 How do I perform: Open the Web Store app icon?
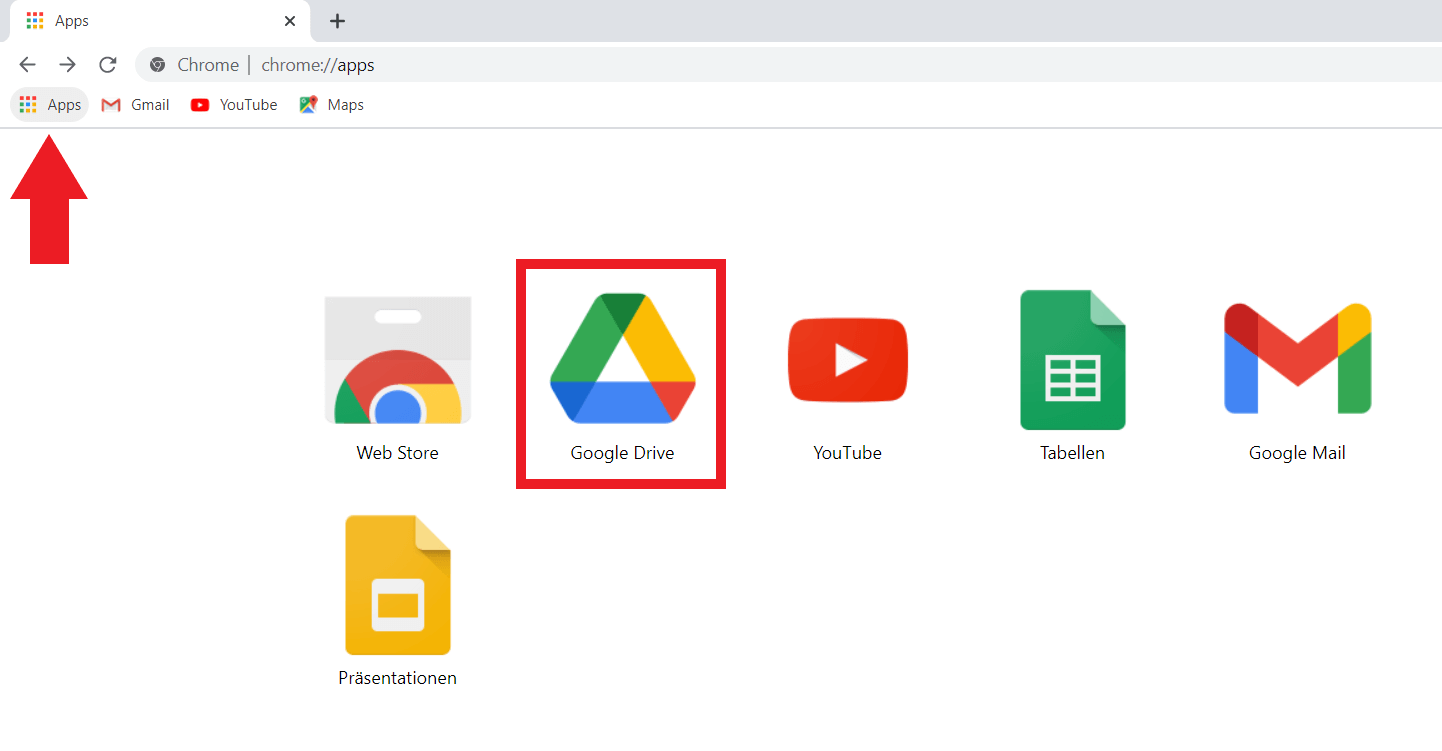pos(398,360)
